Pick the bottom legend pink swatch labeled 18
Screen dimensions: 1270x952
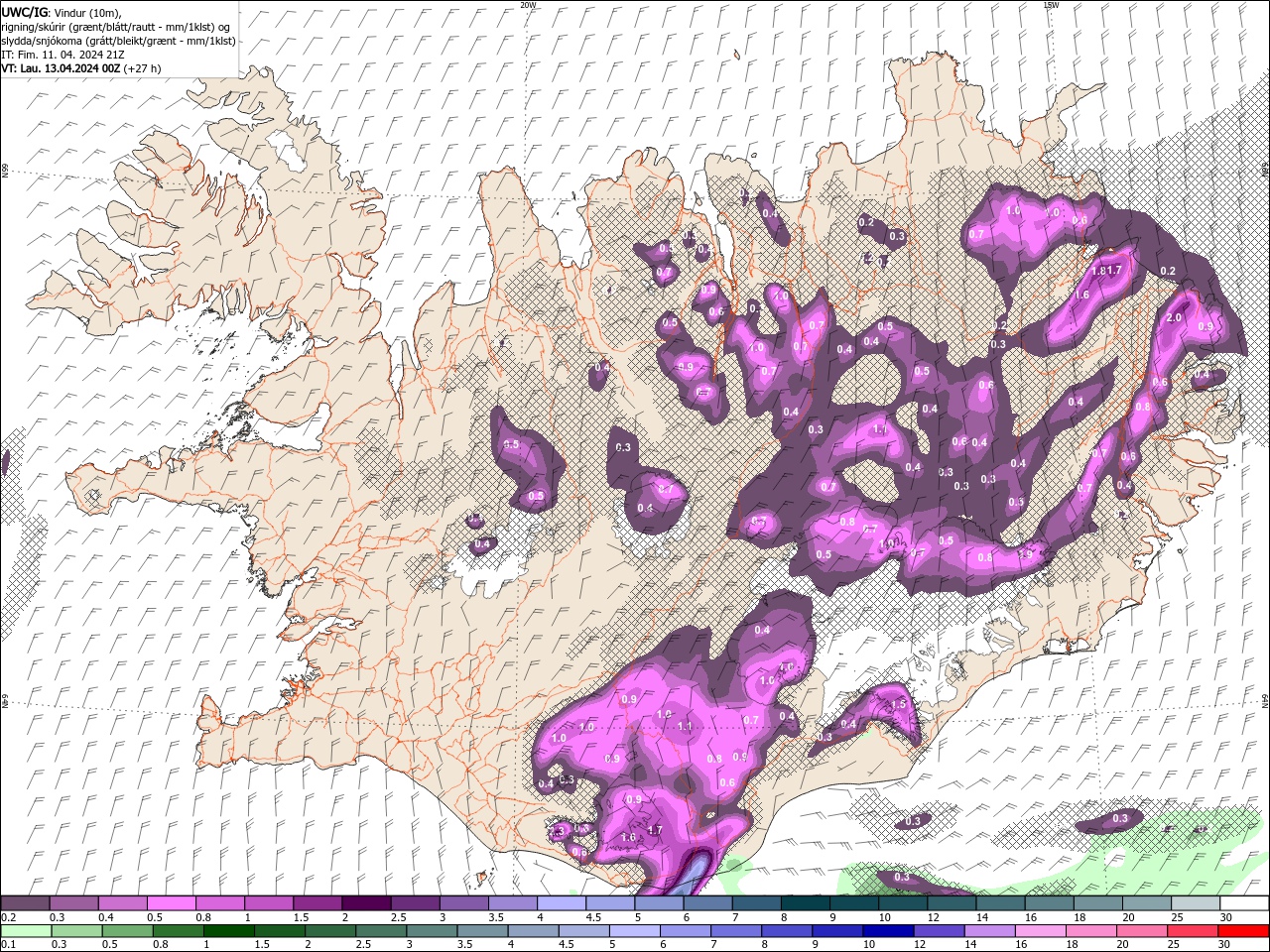click(x=1090, y=930)
